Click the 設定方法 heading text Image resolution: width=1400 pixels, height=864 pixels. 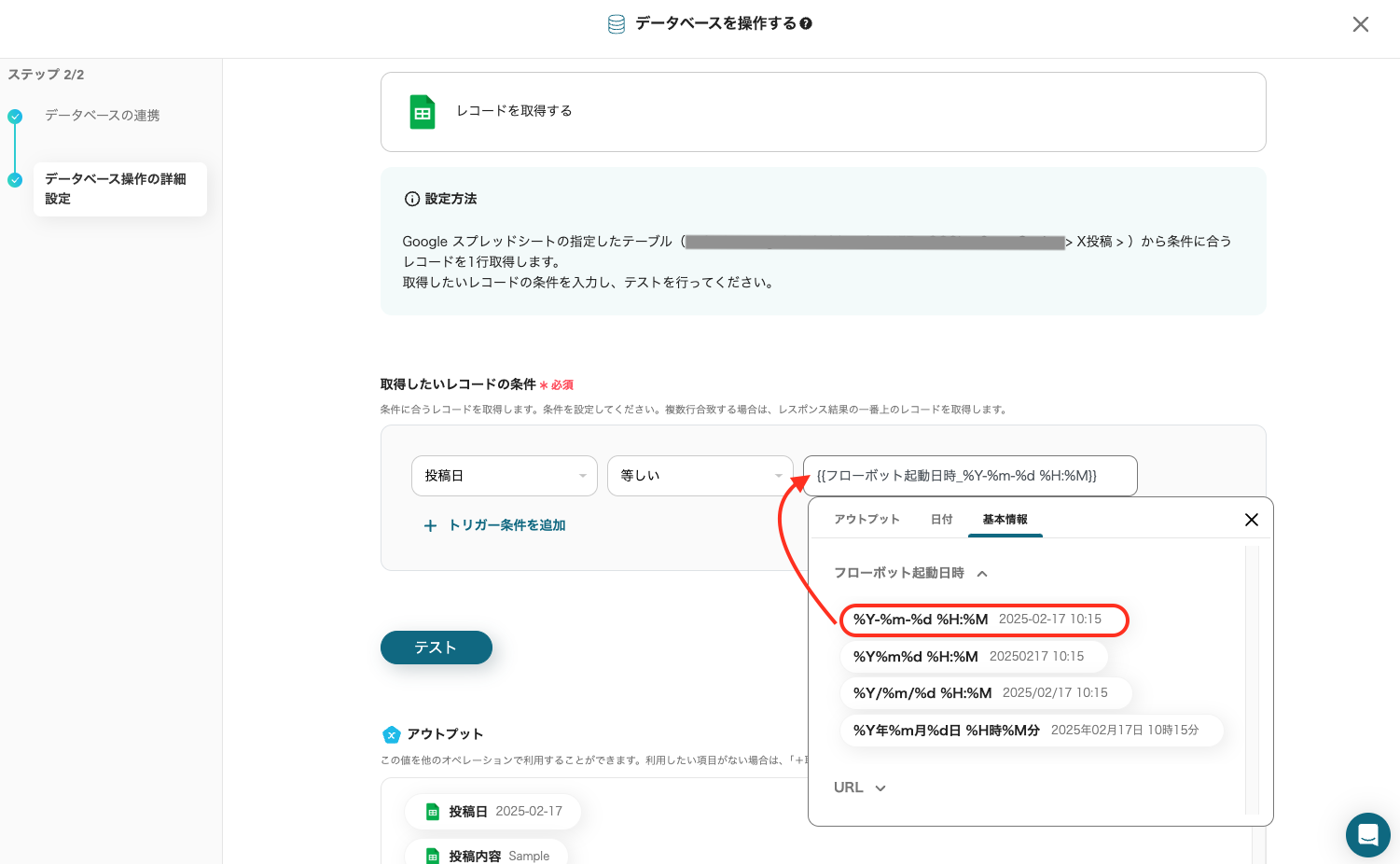[450, 199]
